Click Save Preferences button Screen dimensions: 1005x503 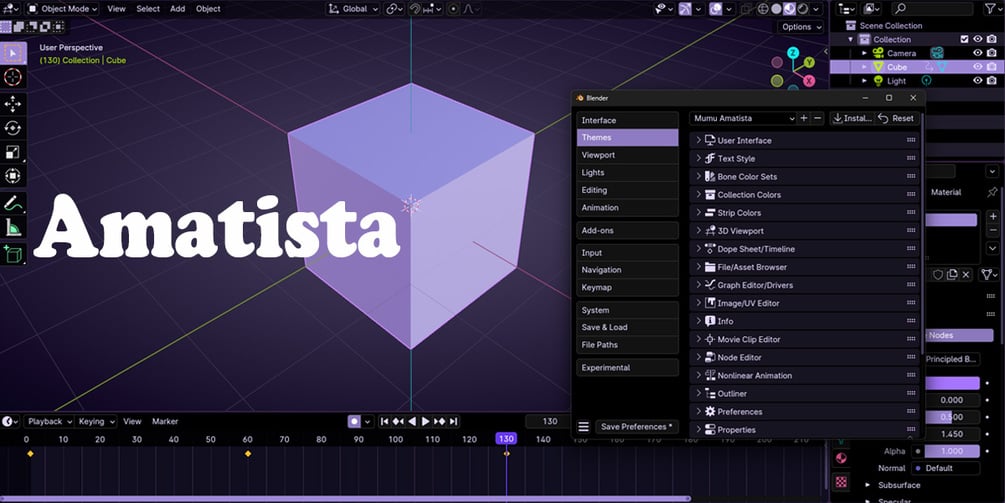pos(636,427)
